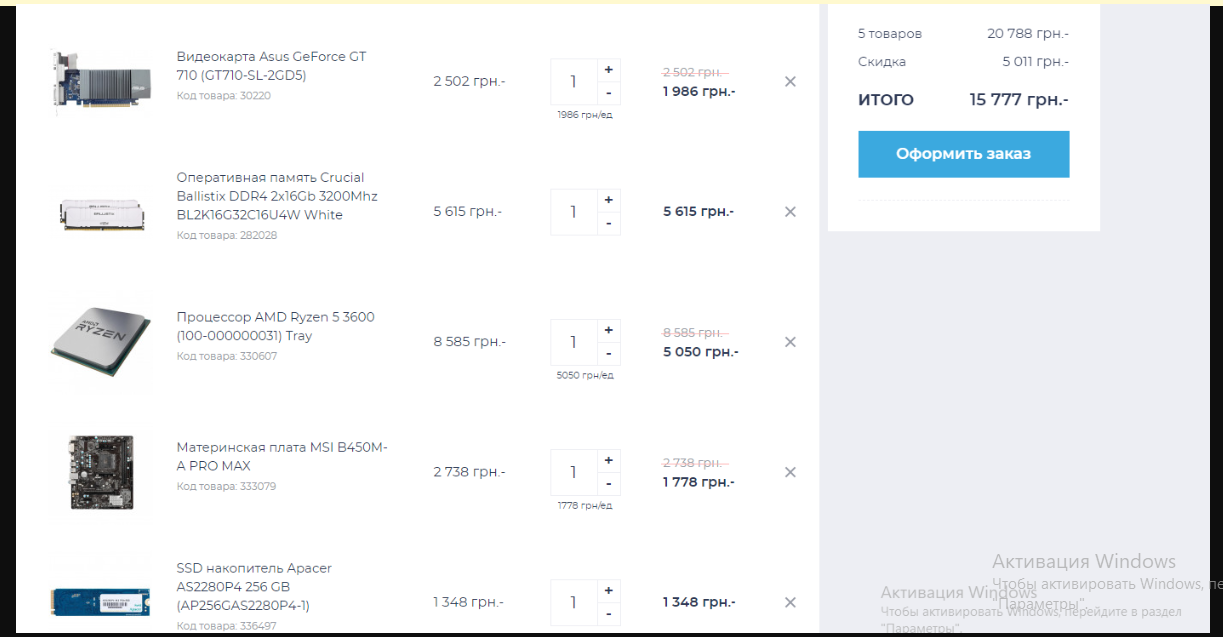Remove the Crucial Ballistix RAM from cart
Viewport: 1223px width, 637px height.
point(790,212)
